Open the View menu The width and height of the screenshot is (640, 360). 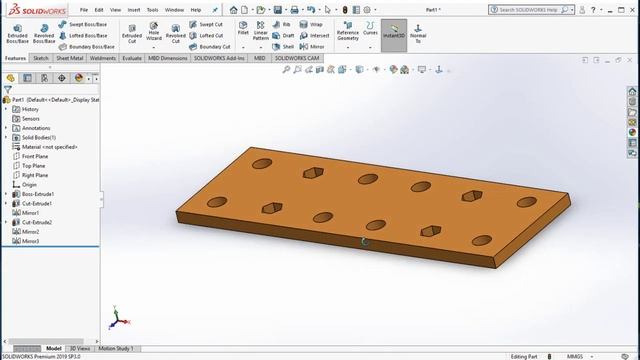point(116,10)
